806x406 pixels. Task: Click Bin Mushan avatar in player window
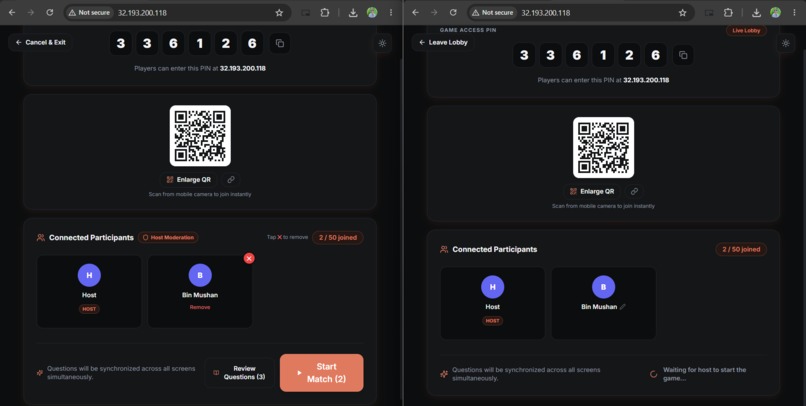(603, 287)
